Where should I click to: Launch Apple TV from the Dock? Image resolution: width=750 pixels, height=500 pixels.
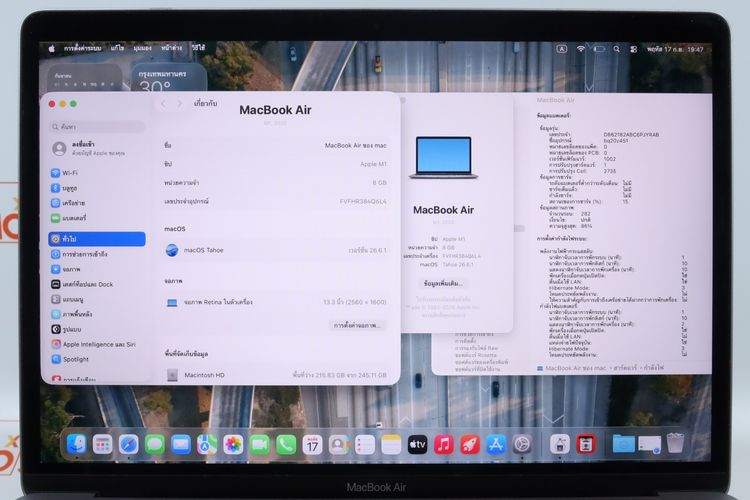[417, 445]
